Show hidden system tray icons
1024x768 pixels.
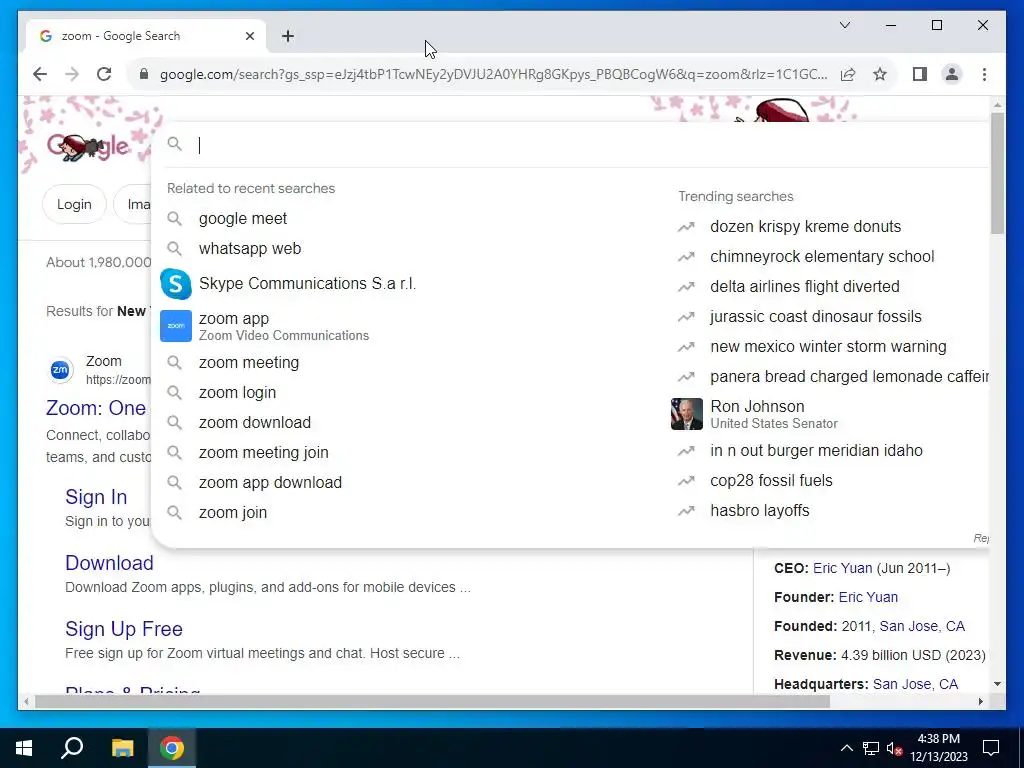846,748
